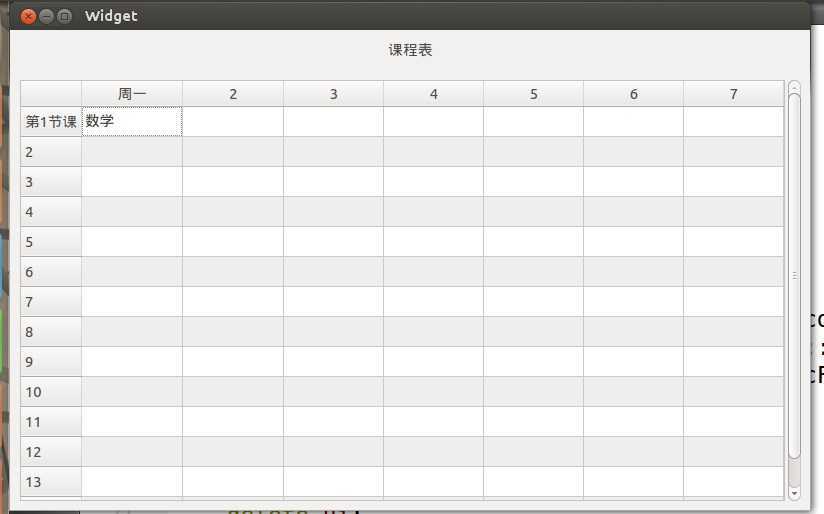Screen dimensions: 824x514
Task: Select cell in row 第1节课, column 2
Action: (x=233, y=122)
